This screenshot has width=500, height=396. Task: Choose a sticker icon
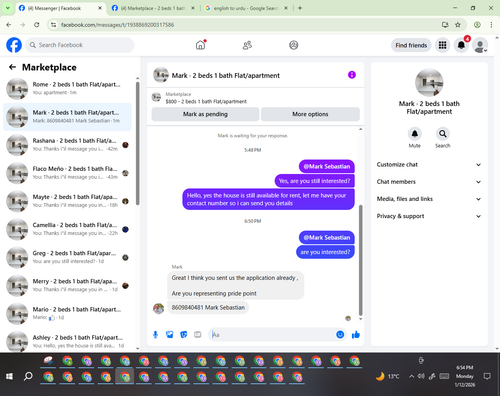coord(184,334)
